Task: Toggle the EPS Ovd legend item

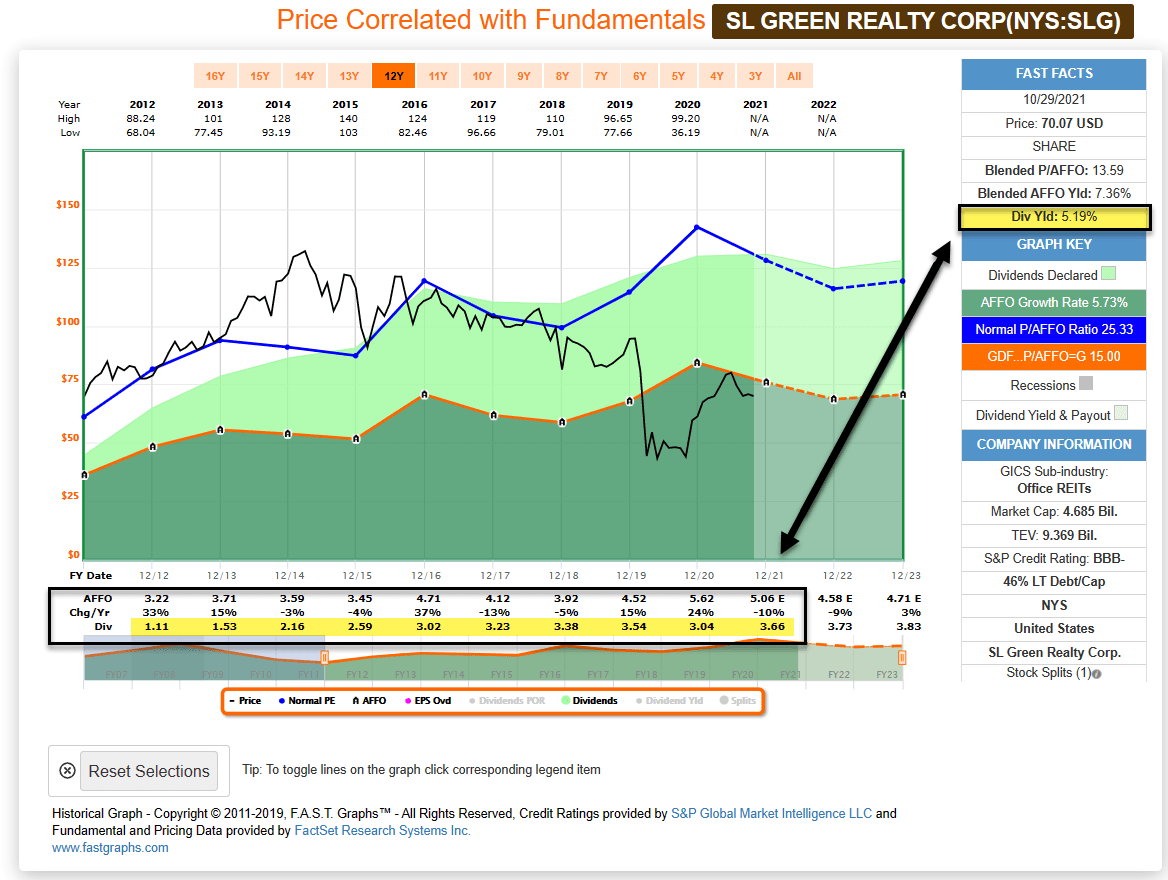Action: click(428, 701)
